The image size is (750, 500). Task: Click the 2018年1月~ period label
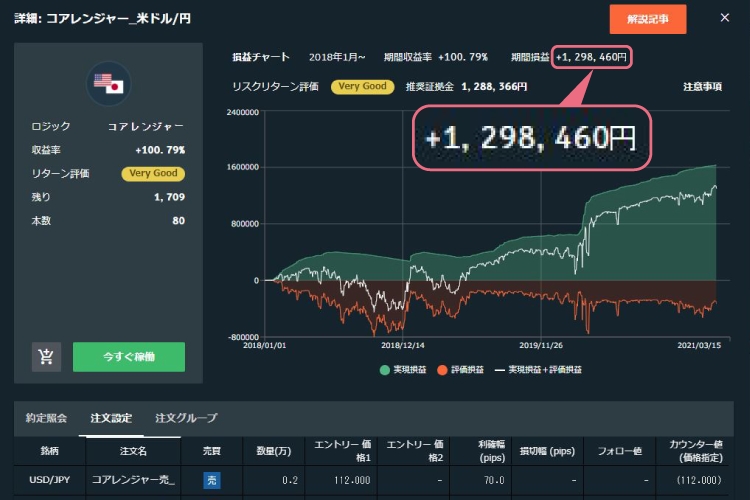coord(337,57)
